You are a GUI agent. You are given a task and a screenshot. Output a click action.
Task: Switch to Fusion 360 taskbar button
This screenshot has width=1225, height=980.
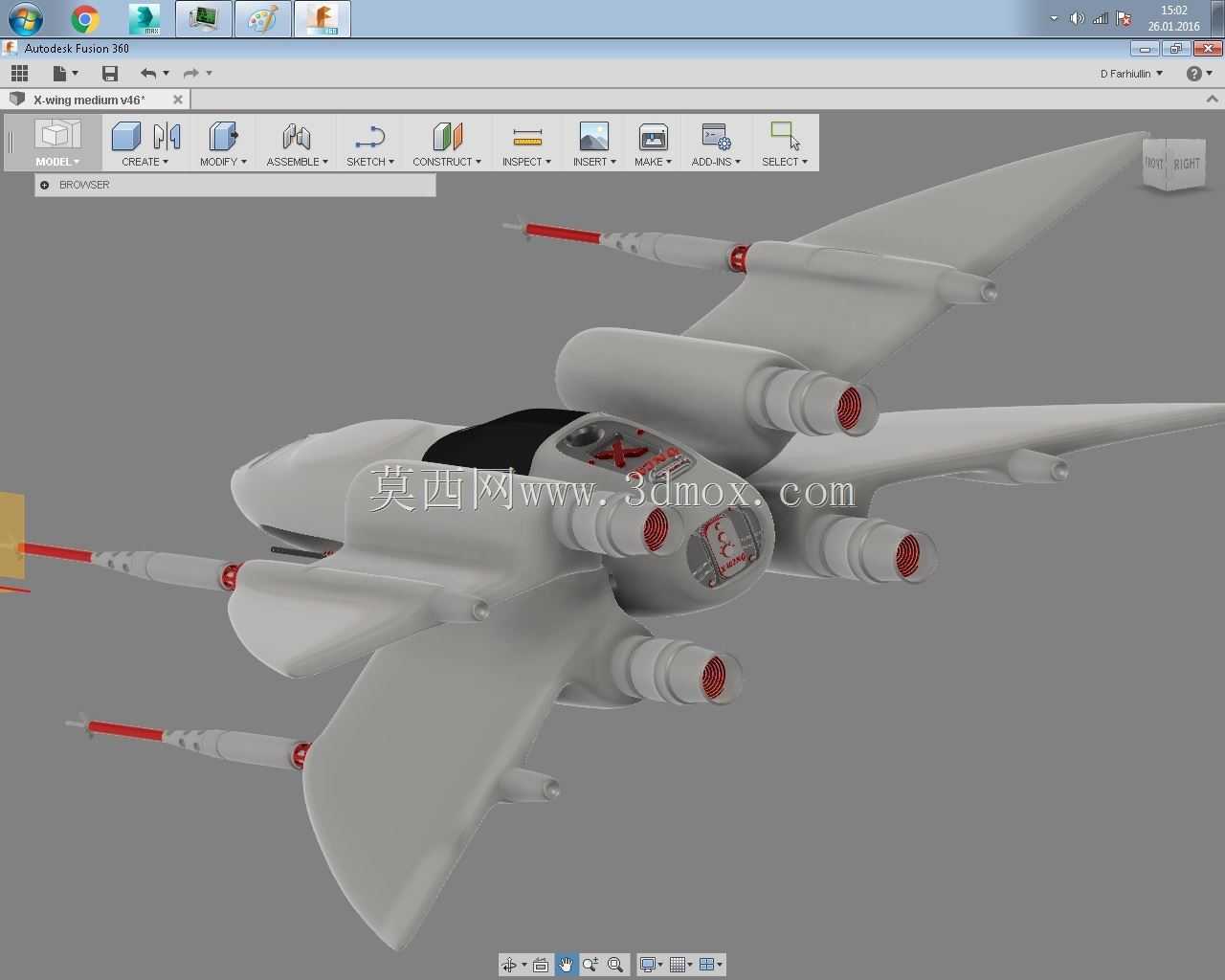point(323,19)
